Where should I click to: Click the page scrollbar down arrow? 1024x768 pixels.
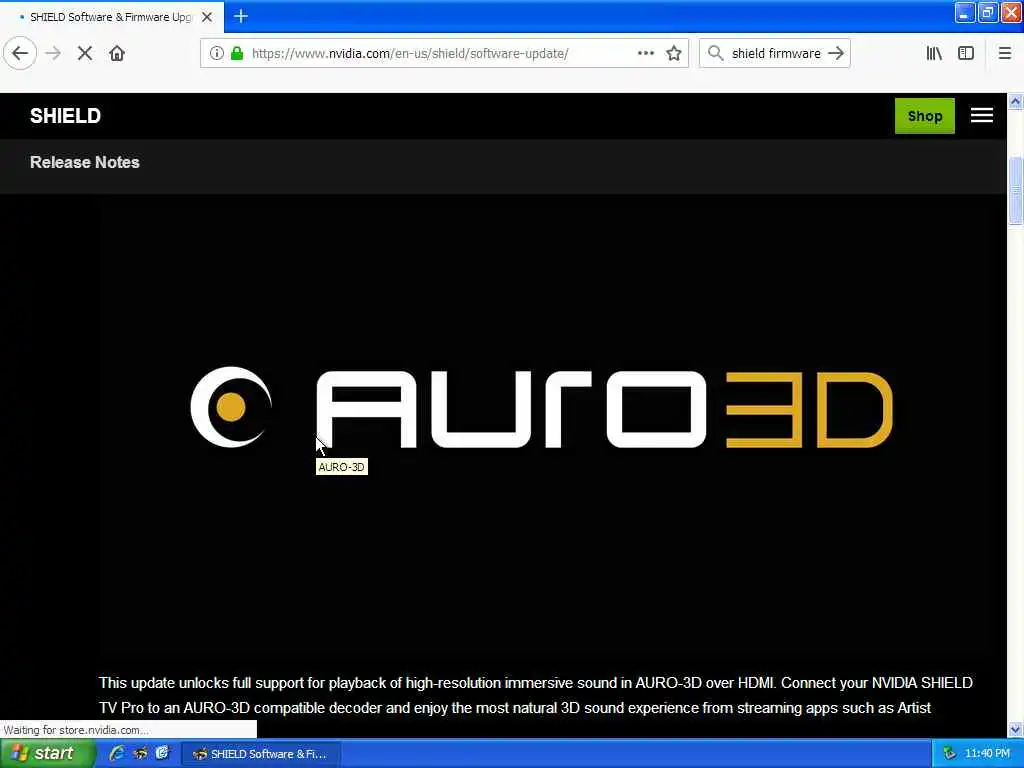tap(1016, 729)
